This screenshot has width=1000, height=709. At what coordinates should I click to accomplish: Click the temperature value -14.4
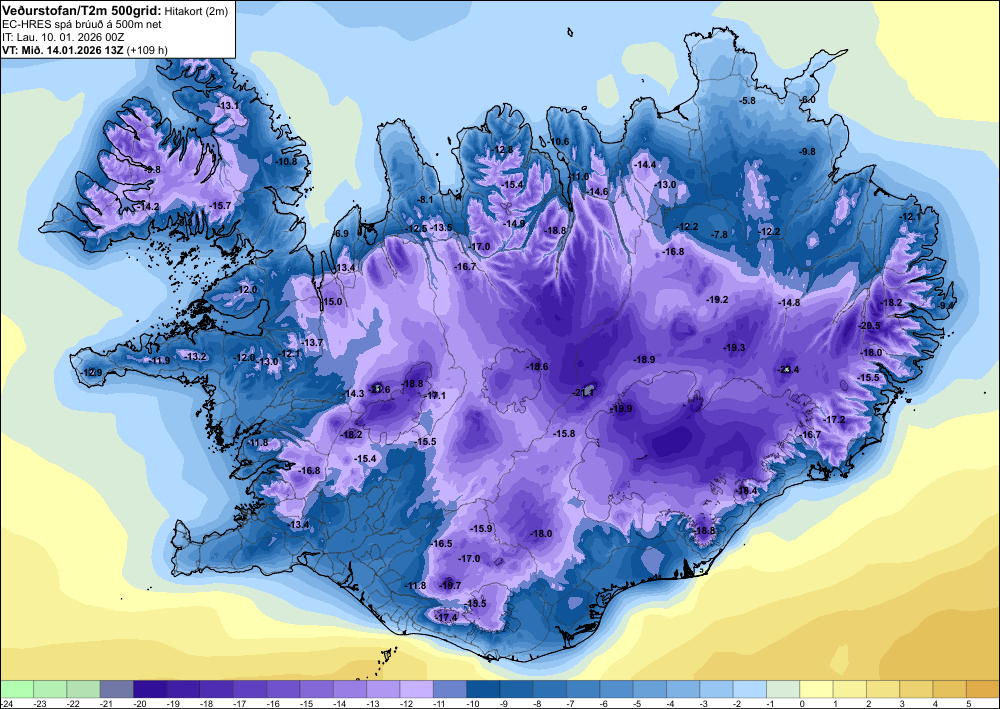point(645,164)
